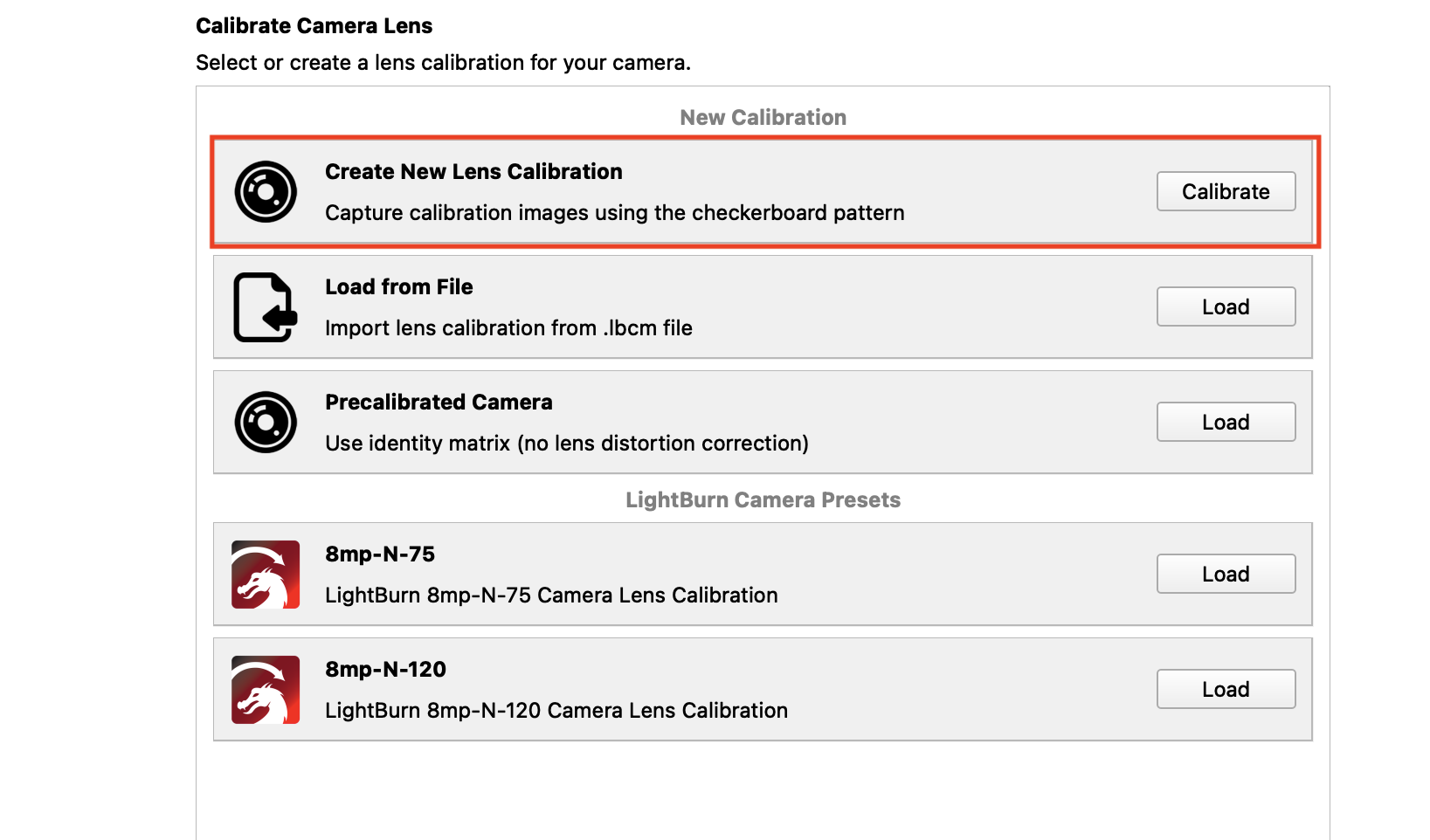Click the LightBurn dragon icon for 8mp-N-120

[x=266, y=690]
